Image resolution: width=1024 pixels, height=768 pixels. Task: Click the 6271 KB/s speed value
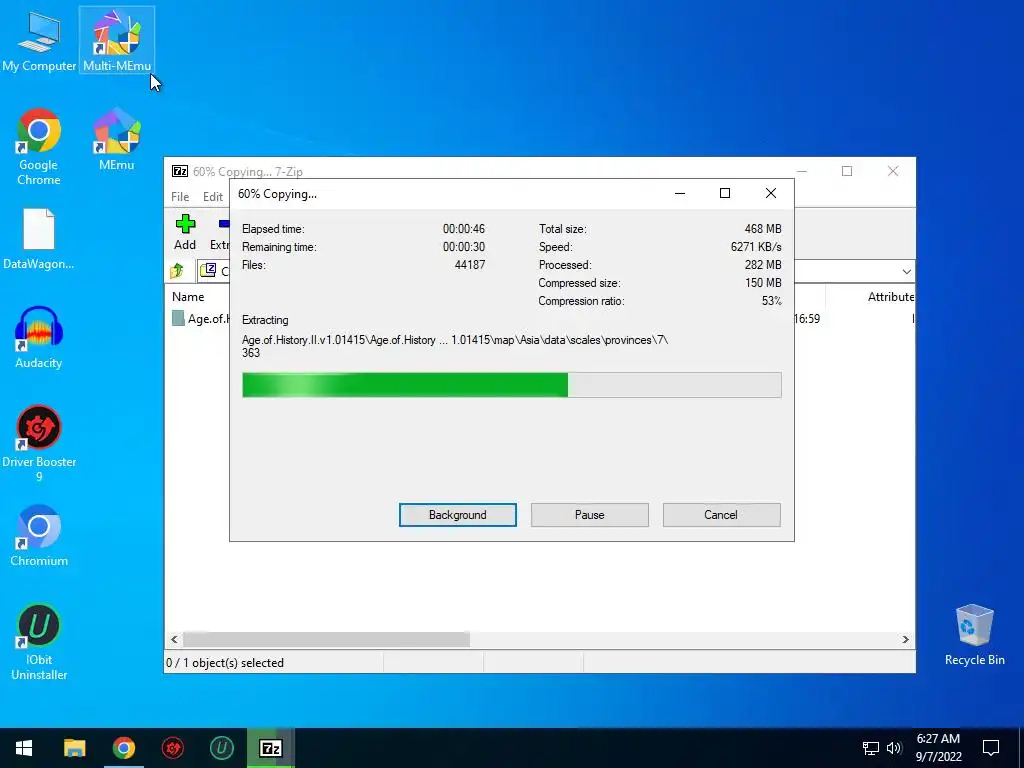pos(756,247)
